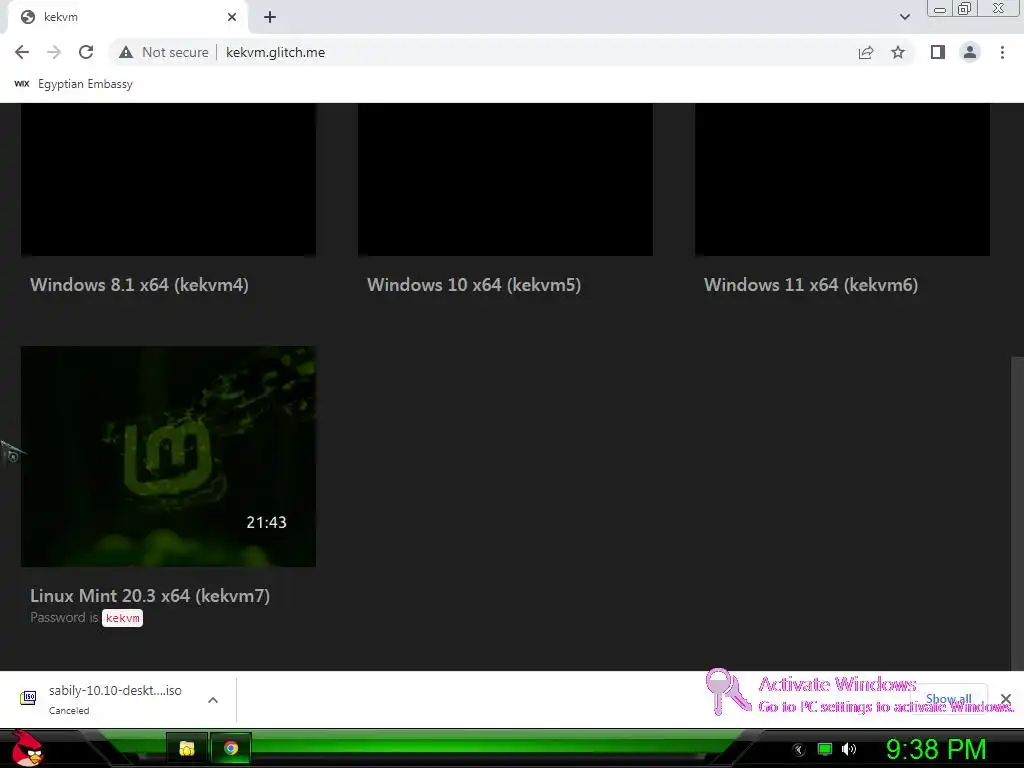Click Linux Mint 20.3 x64 (kekvm7) title
The width and height of the screenshot is (1024, 768).
point(150,596)
